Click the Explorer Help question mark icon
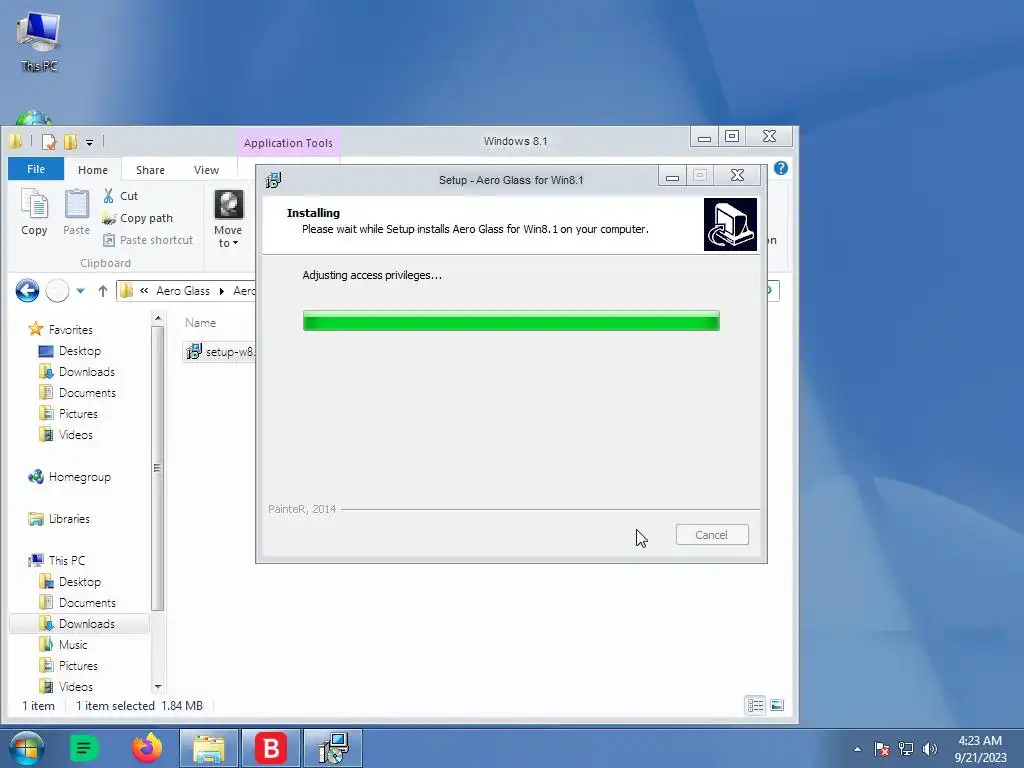This screenshot has width=1024, height=768. pos(780,168)
